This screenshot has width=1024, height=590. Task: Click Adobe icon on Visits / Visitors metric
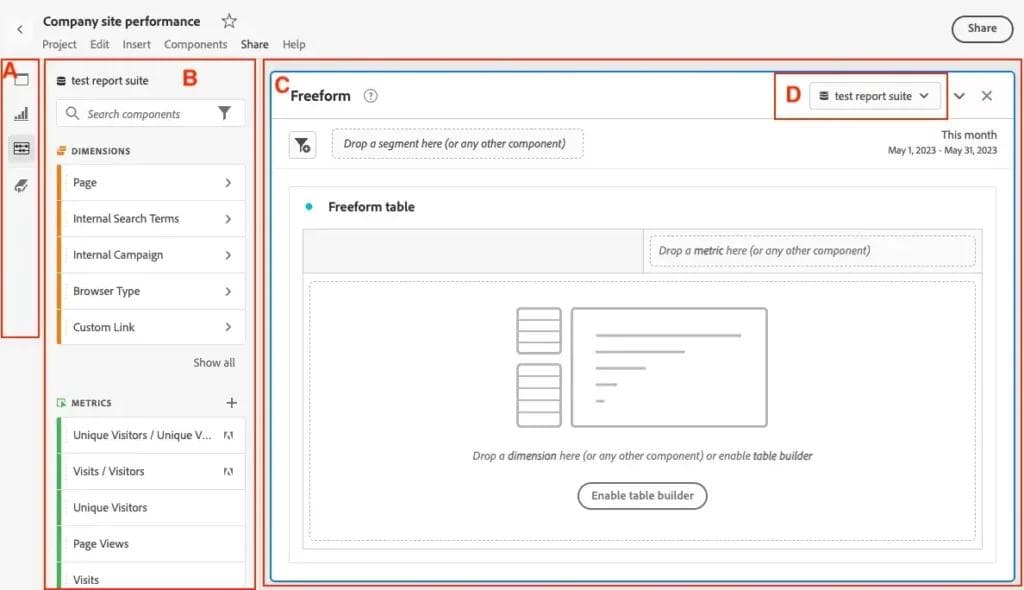click(x=228, y=471)
